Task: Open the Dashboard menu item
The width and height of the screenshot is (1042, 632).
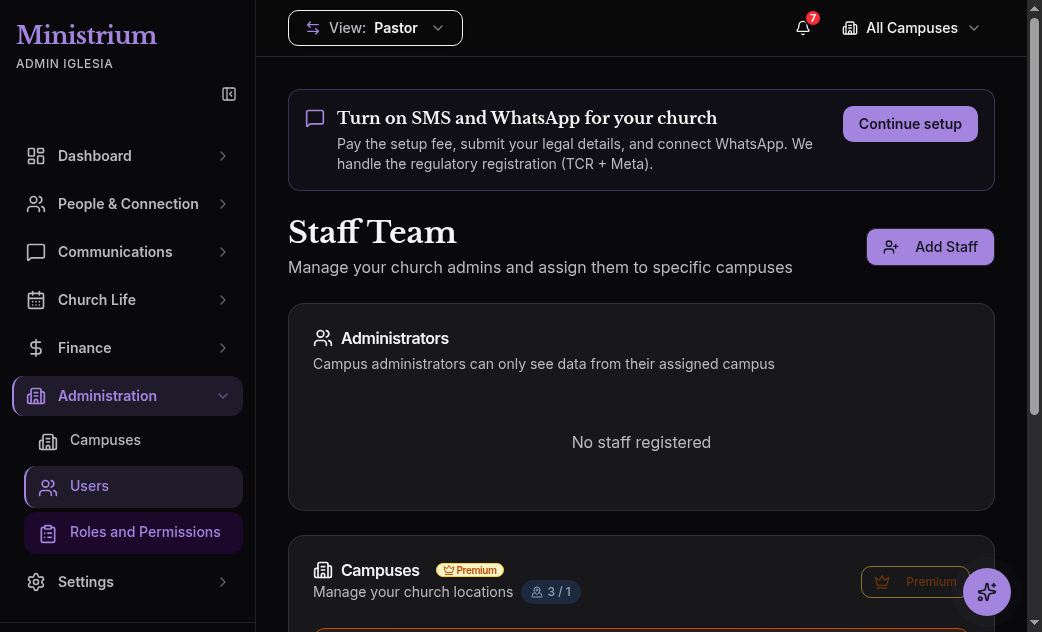Action: coord(128,156)
